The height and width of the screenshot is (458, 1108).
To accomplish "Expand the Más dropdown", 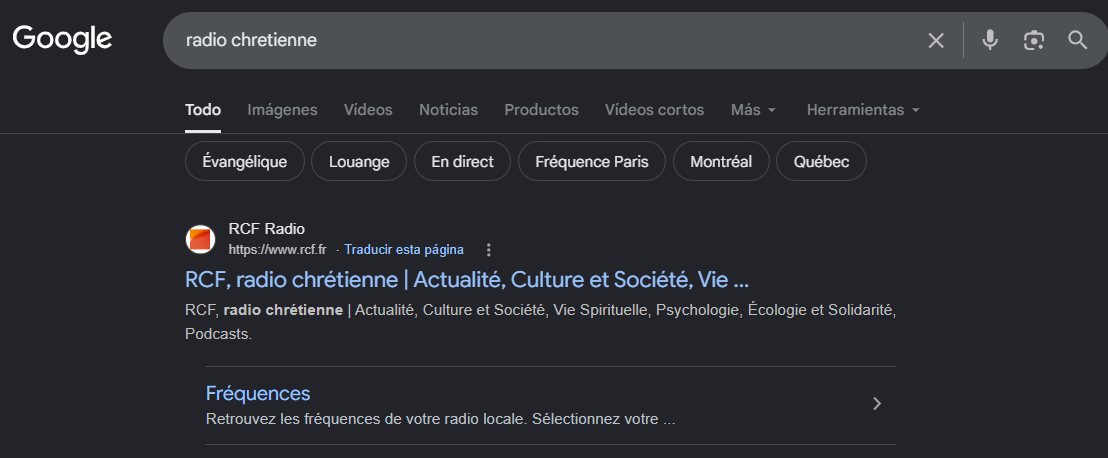I will 753,110.
